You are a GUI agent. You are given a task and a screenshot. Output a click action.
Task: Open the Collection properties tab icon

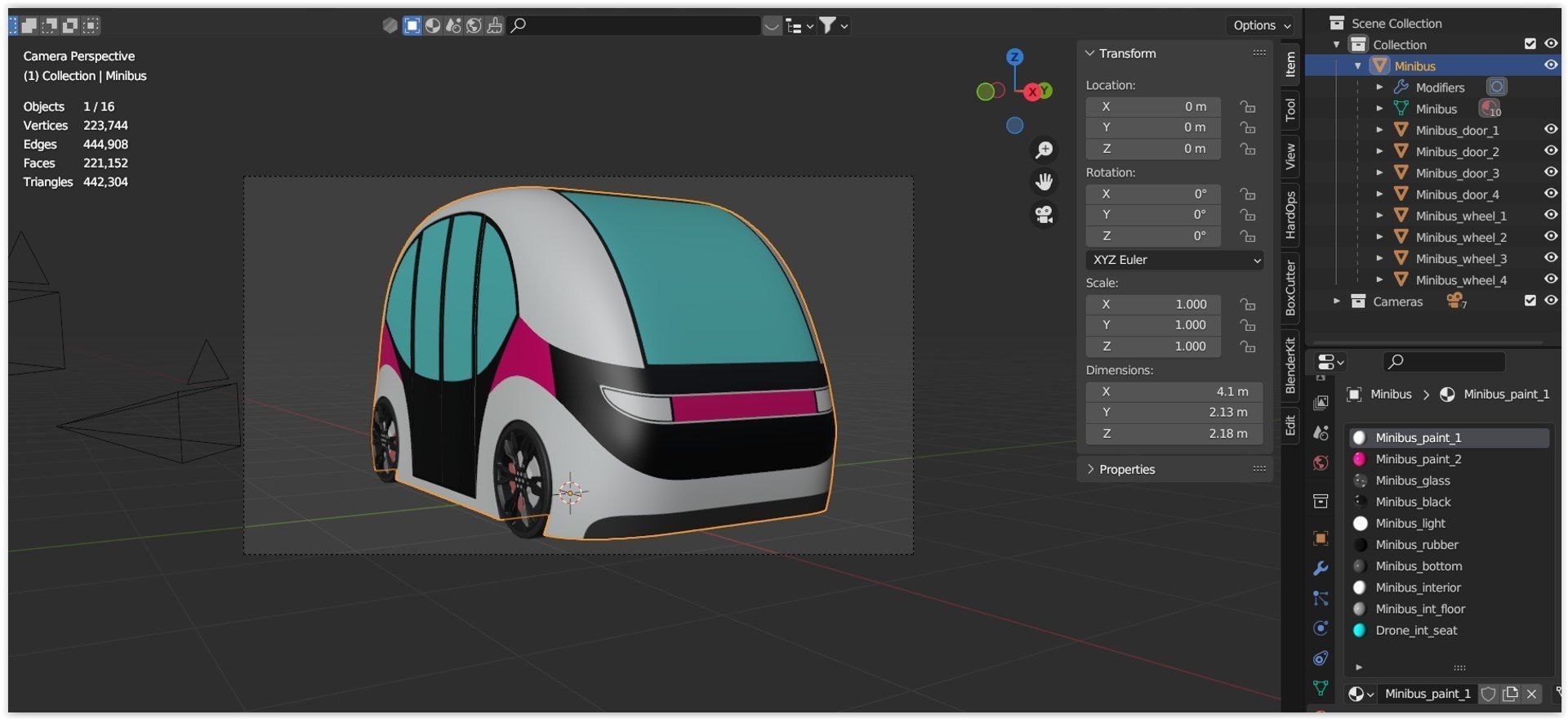tap(1321, 501)
